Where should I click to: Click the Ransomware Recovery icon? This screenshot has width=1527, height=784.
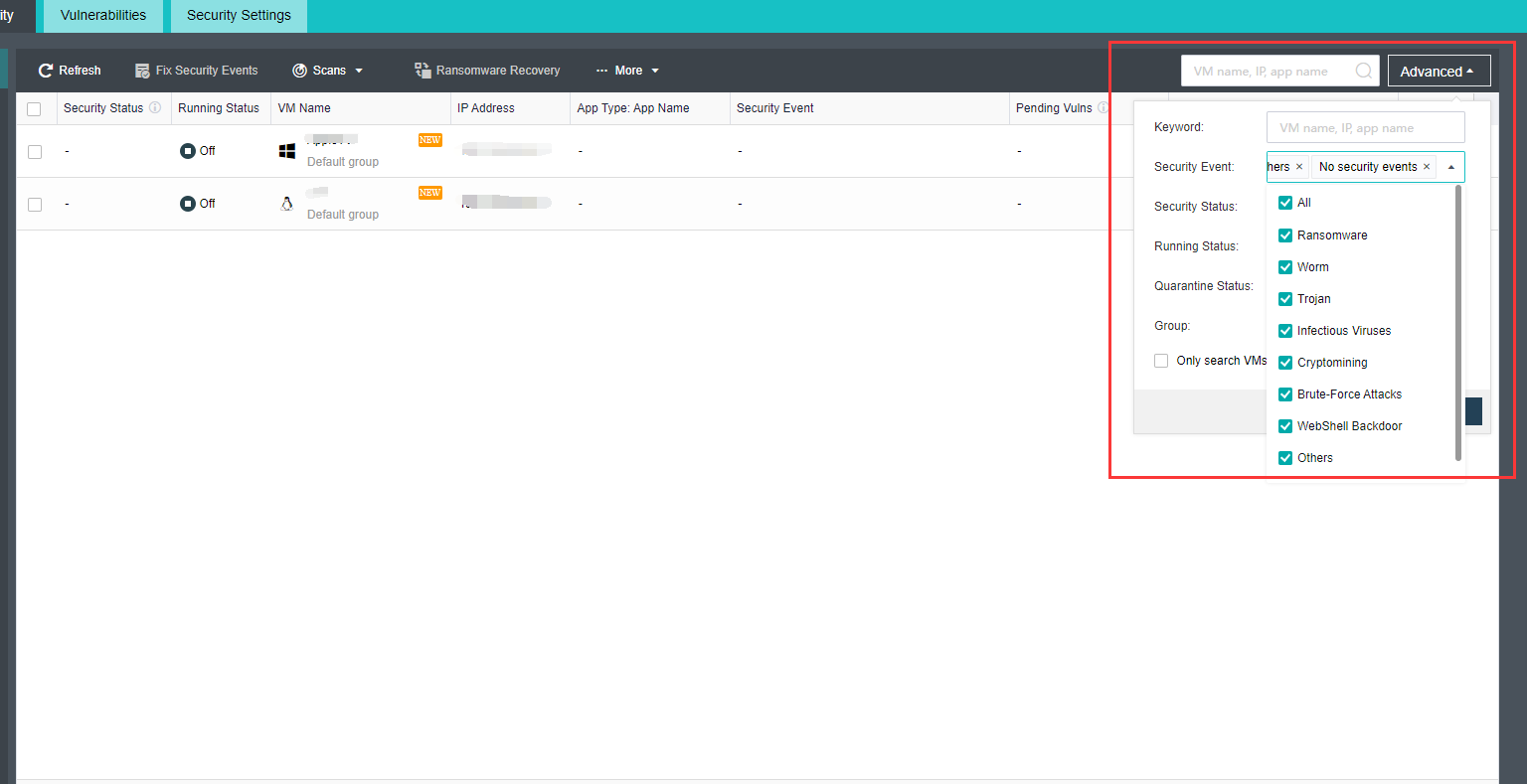[x=423, y=71]
